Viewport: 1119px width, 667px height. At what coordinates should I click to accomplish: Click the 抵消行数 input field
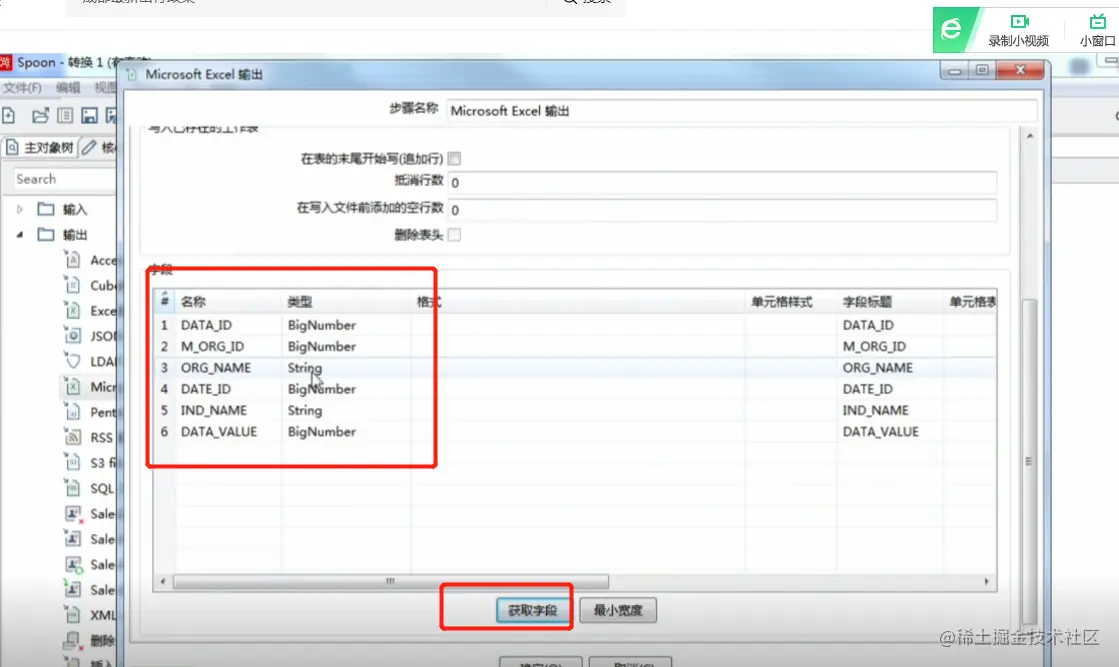[721, 183]
